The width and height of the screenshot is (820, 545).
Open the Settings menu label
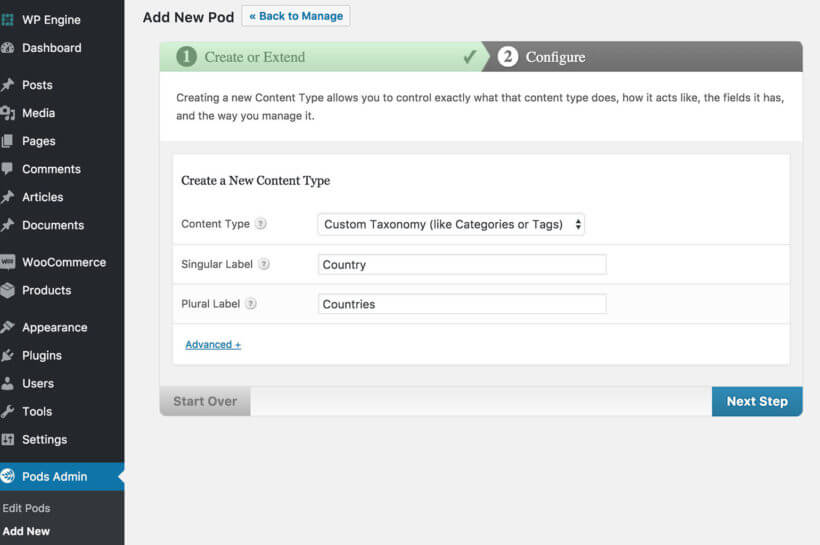click(44, 440)
